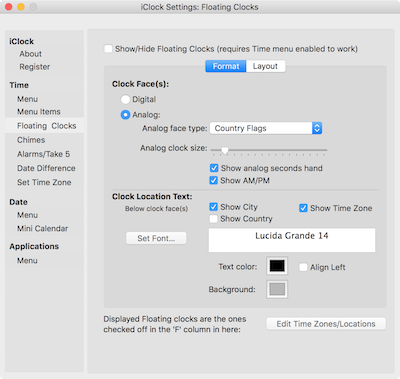Close the iClock Settings window
The image size is (400, 379).
[x=9, y=7]
